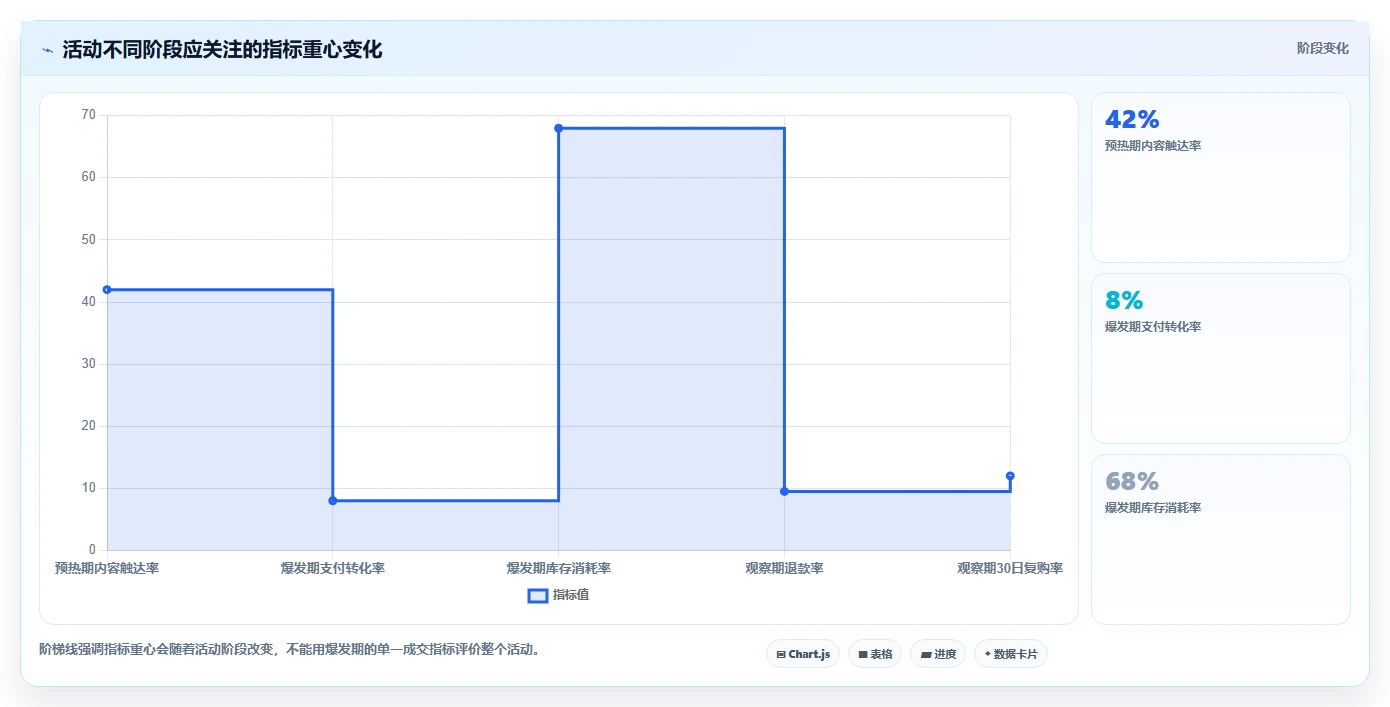Open the 42% 预热期内容触达率 card

tap(1221, 178)
